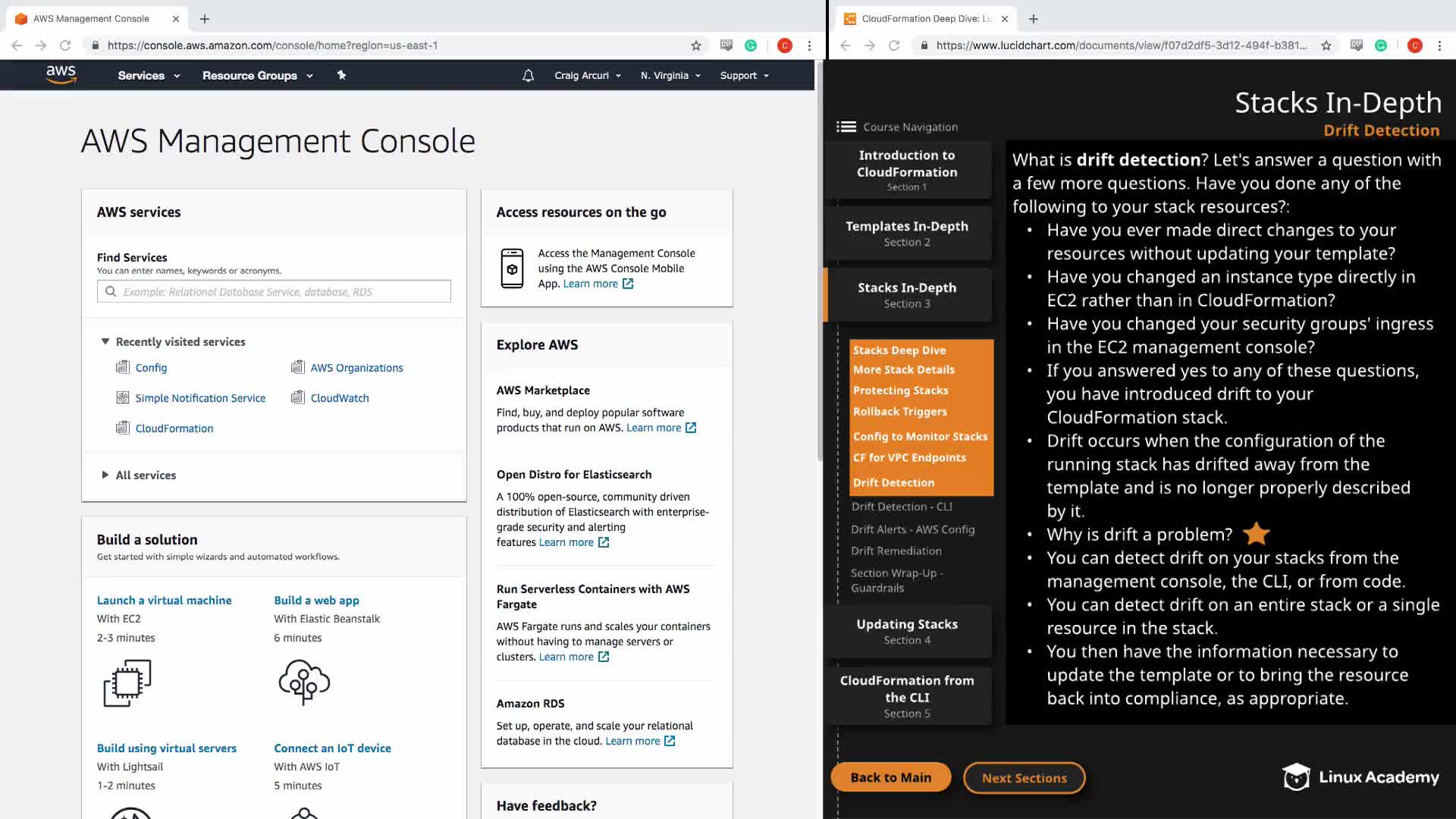Image resolution: width=1456 pixels, height=819 pixels.
Task: Click the orange star next to 'Why is drift a problem?'
Action: click(1257, 534)
